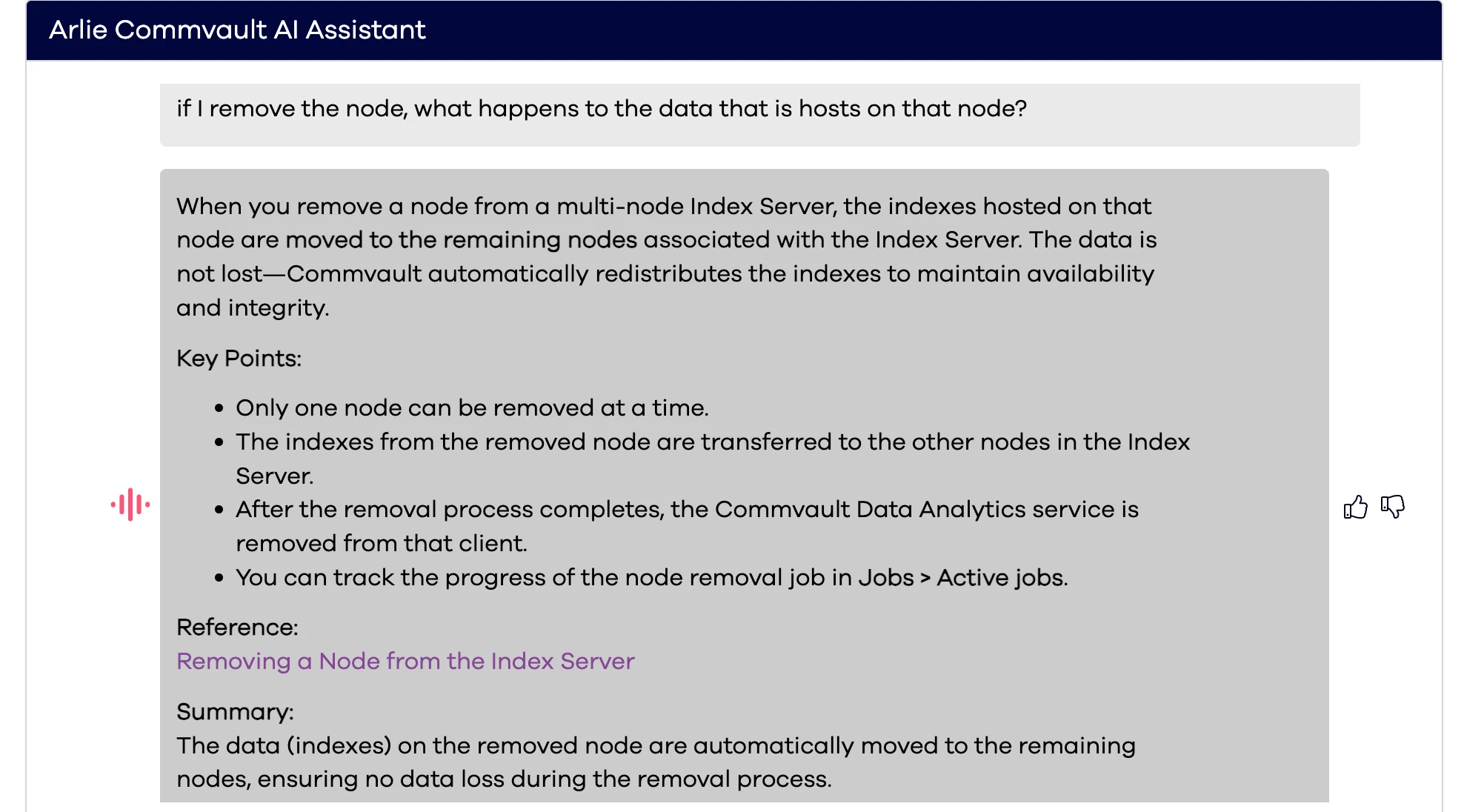
Task: Click the pink Arlie waveform icon
Action: point(130,505)
